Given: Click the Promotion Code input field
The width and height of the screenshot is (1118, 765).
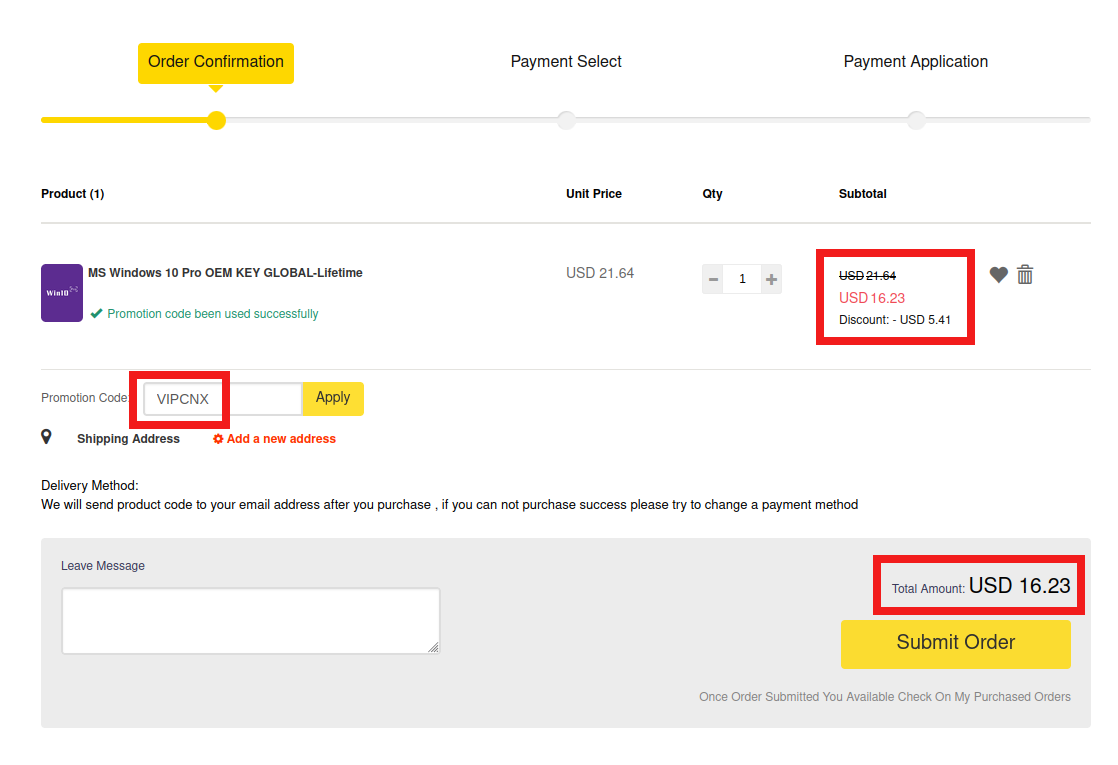Looking at the screenshot, I should [222, 399].
